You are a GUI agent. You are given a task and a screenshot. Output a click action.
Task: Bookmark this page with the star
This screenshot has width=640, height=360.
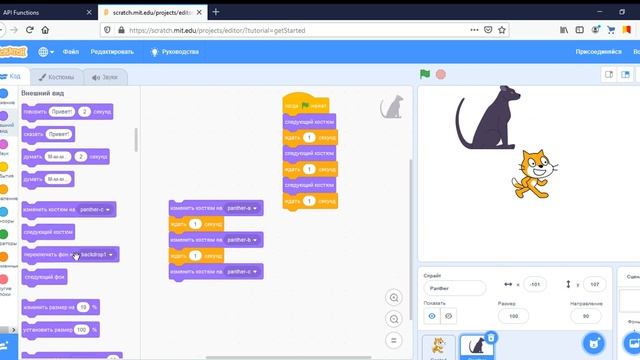tap(502, 30)
